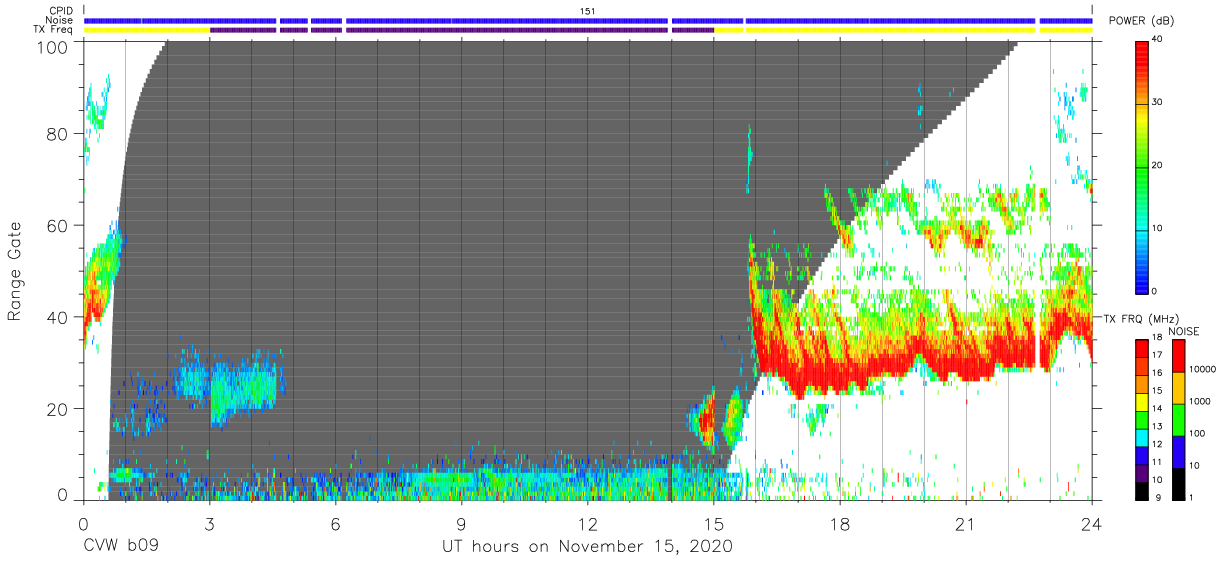
Task: Click the CPID value "151"
Action: pyautogui.click(x=587, y=11)
